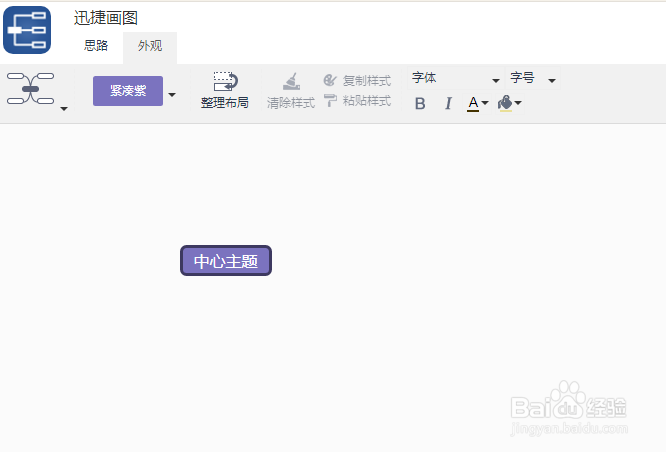Switch to the 思路 tab
Screen dimensions: 666x452
coord(96,45)
